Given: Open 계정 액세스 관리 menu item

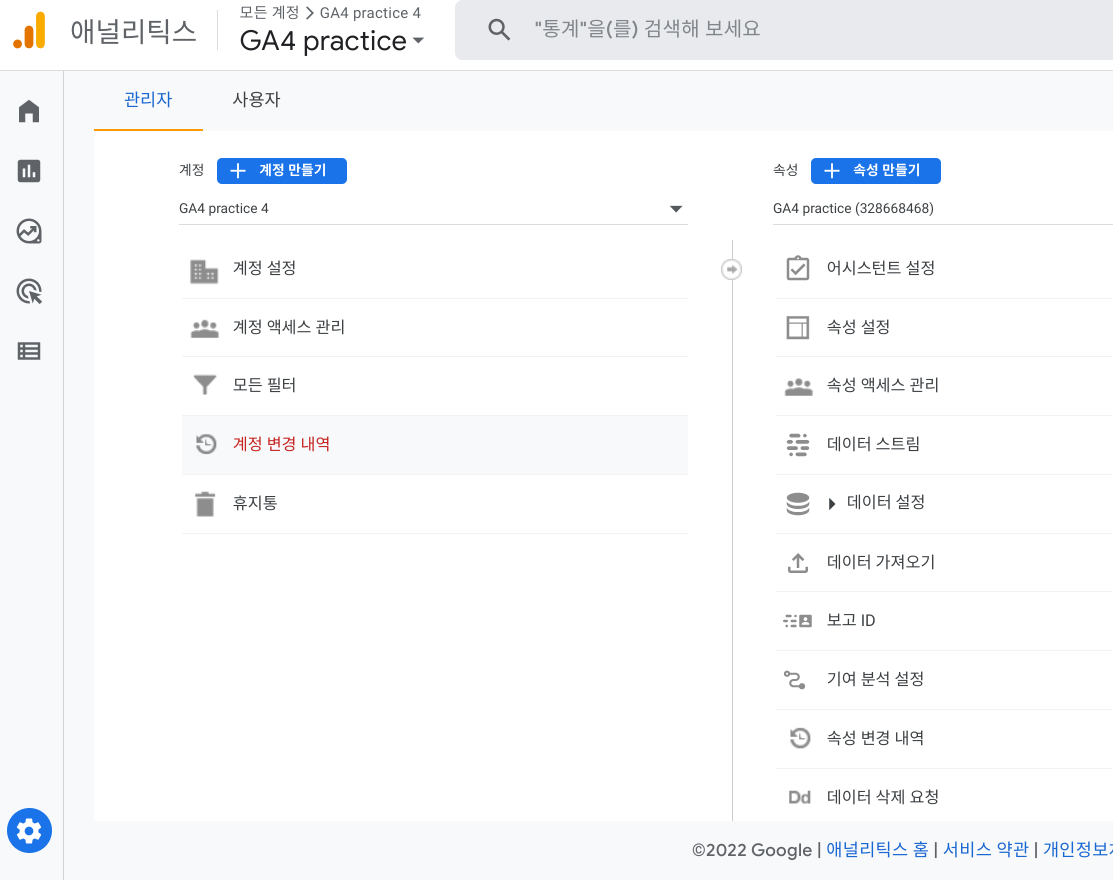Looking at the screenshot, I should 434,327.
